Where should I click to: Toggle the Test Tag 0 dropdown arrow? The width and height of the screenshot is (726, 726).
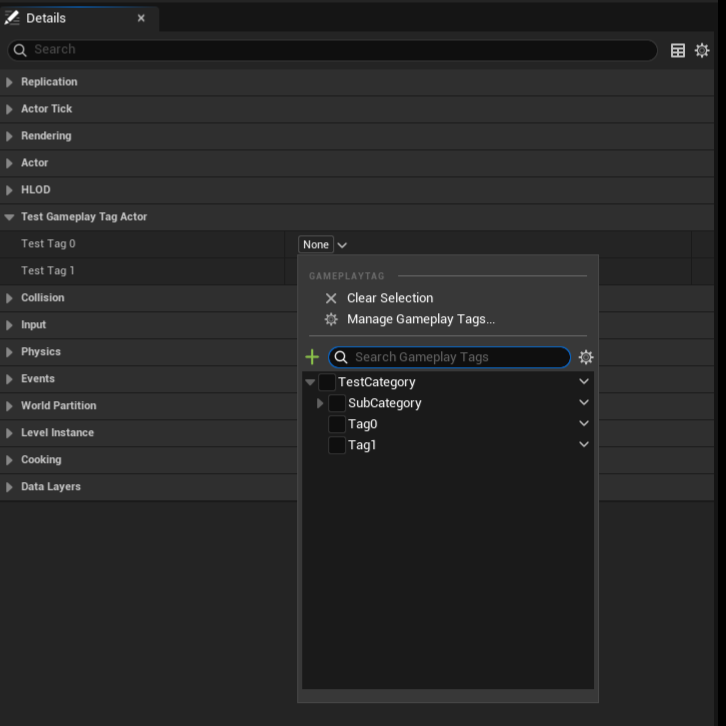tap(342, 245)
